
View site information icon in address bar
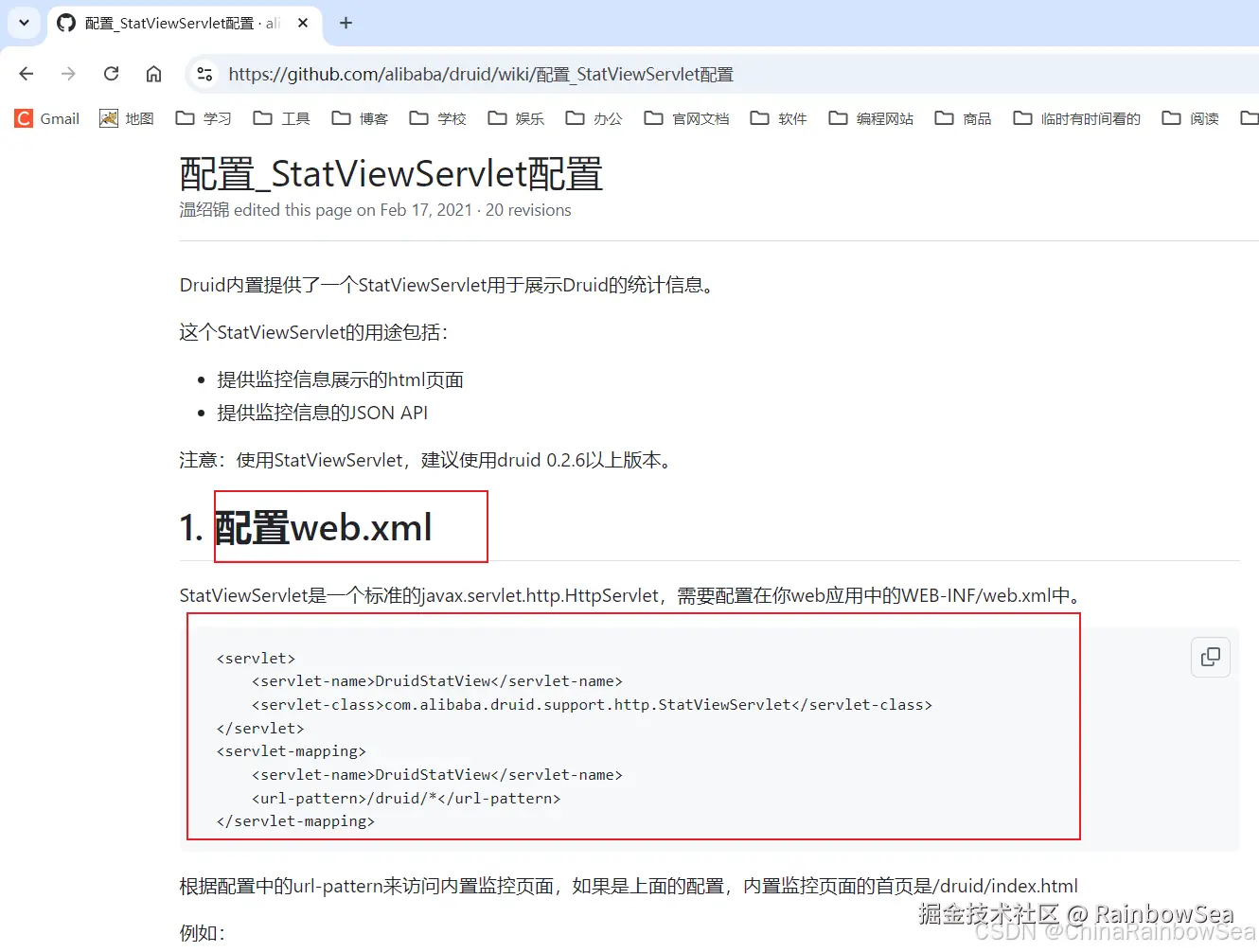[x=204, y=74]
